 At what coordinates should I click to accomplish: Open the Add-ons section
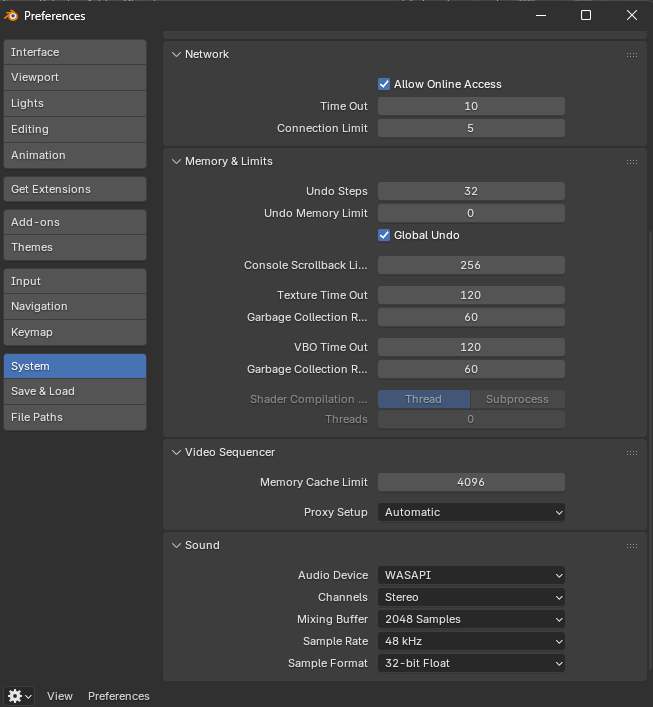(75, 222)
